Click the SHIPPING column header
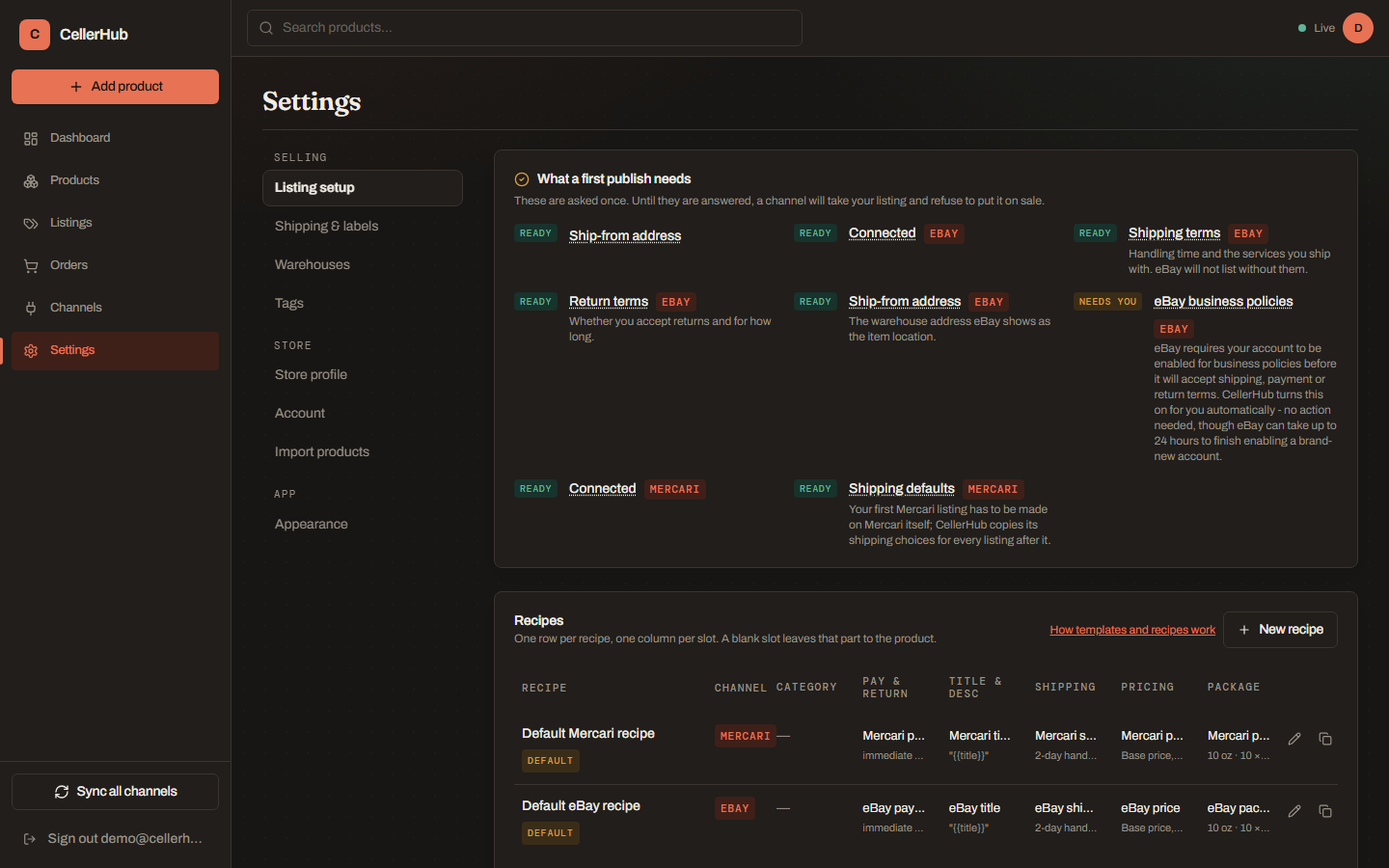Image resolution: width=1389 pixels, height=868 pixels. [x=1065, y=688]
